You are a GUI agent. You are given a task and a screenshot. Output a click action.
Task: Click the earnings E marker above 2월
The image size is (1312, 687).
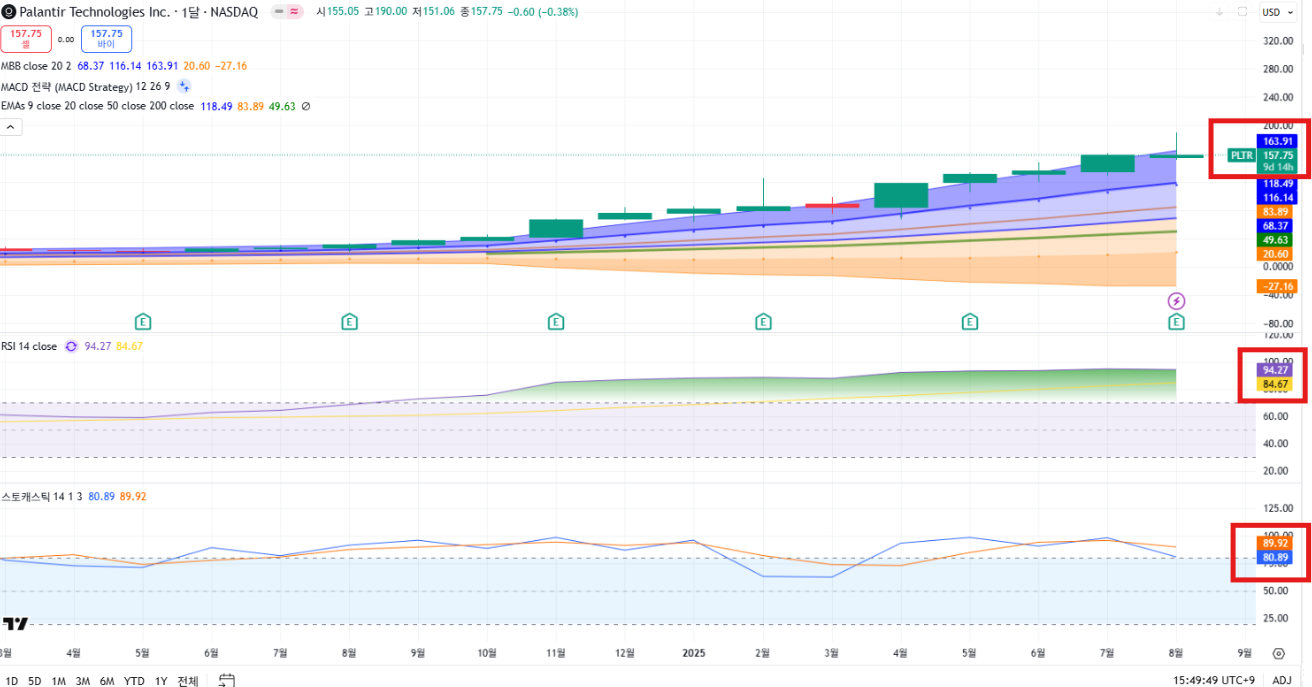(763, 322)
